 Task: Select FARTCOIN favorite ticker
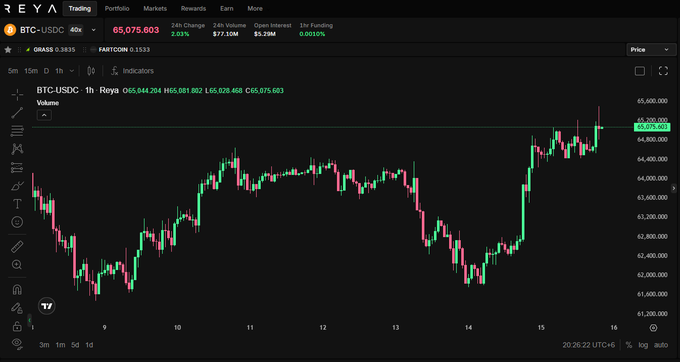coord(120,49)
